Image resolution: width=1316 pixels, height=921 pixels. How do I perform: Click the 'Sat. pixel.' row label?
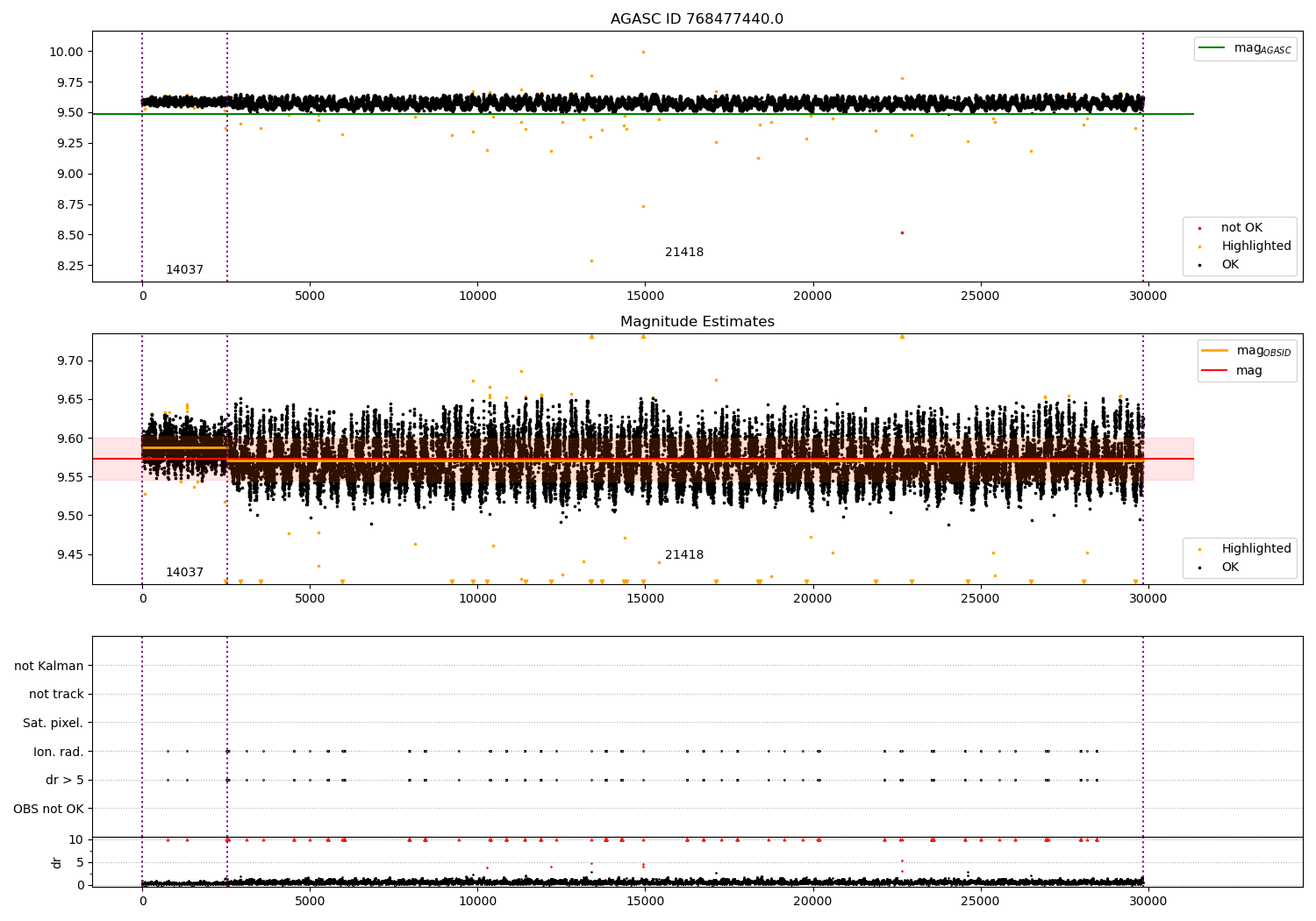pos(53,723)
